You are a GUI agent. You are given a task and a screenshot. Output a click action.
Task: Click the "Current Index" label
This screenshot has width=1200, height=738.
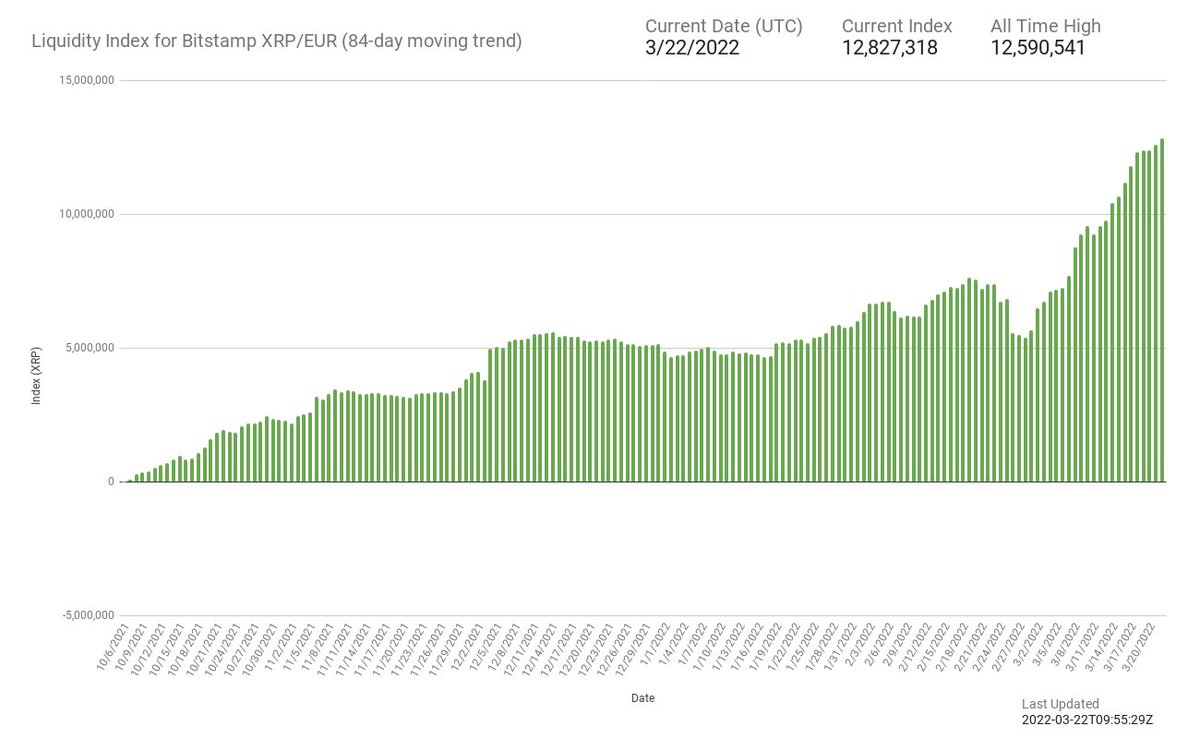[897, 26]
